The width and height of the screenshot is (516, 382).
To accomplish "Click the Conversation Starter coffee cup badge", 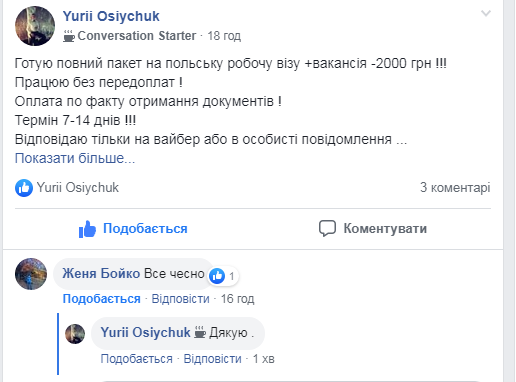I will point(69,36).
